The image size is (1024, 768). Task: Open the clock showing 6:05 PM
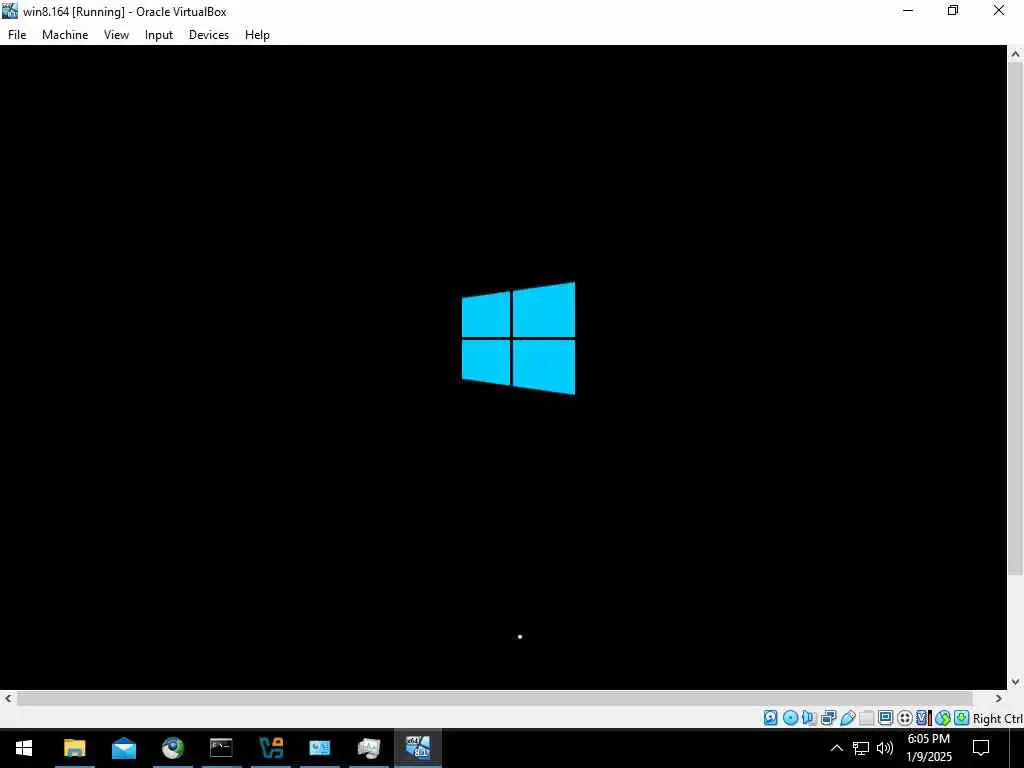[929, 748]
